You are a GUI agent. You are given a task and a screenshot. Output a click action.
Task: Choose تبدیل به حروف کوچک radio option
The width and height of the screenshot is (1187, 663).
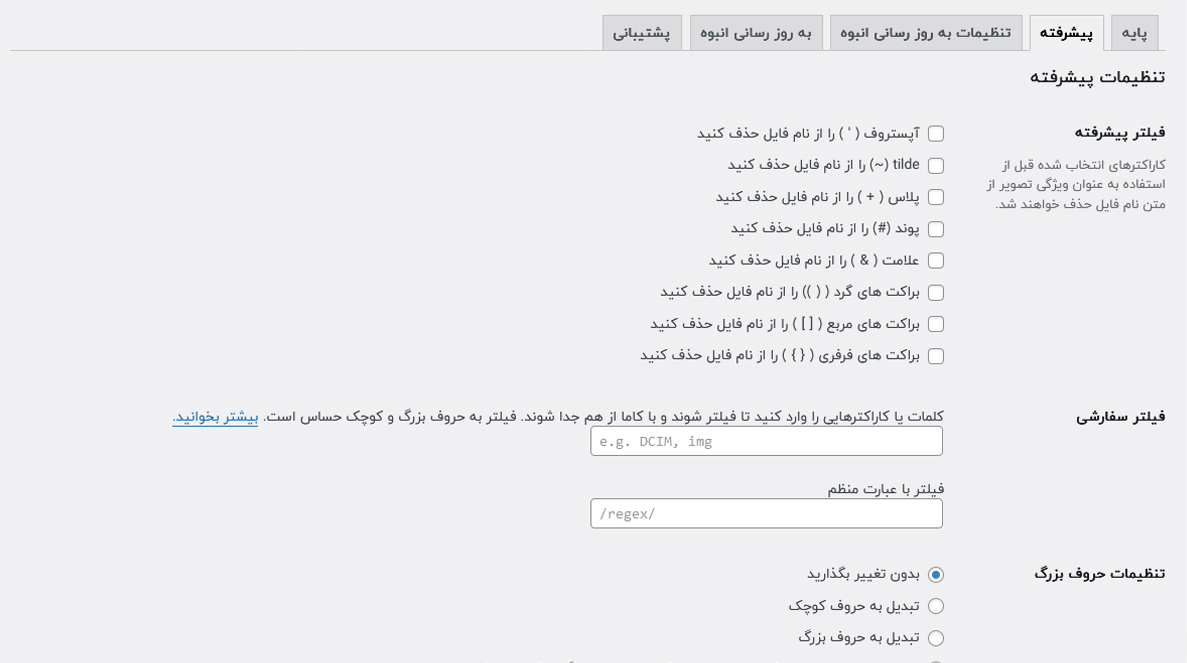(936, 607)
